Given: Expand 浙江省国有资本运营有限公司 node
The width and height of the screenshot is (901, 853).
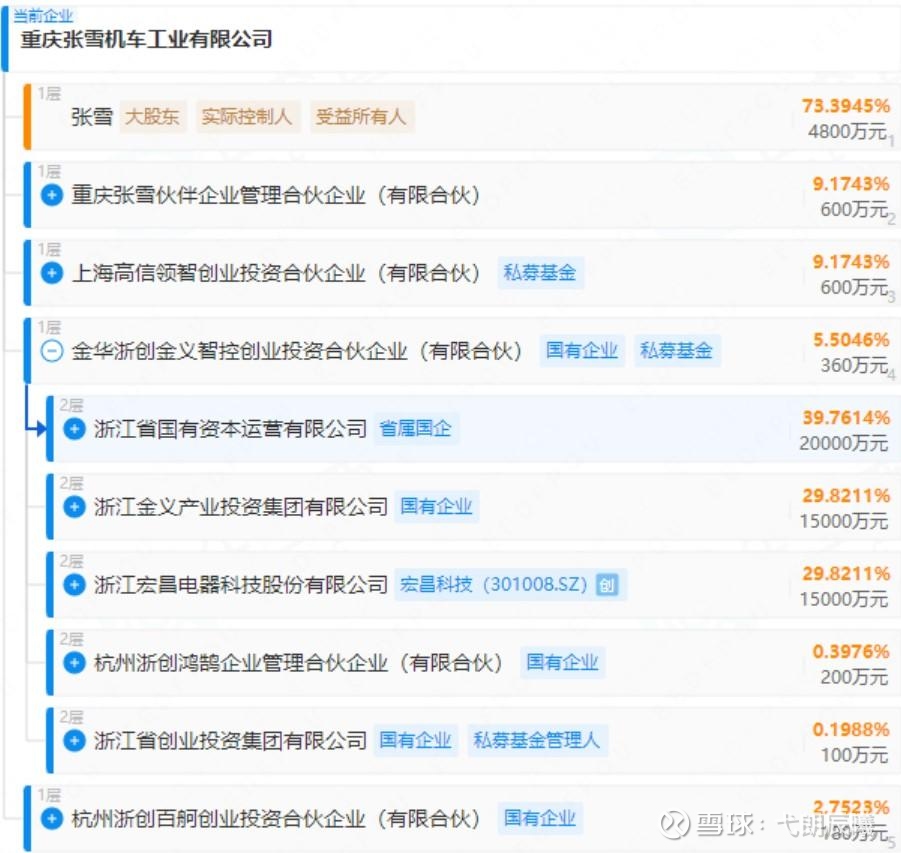Looking at the screenshot, I should [x=74, y=429].
